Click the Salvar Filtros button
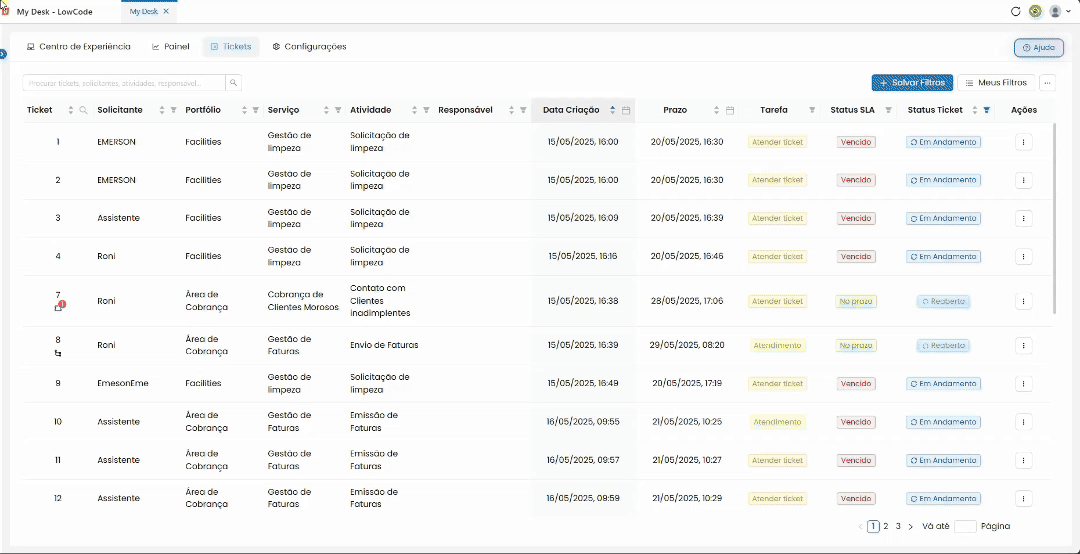The image size is (1080, 554). [x=912, y=83]
